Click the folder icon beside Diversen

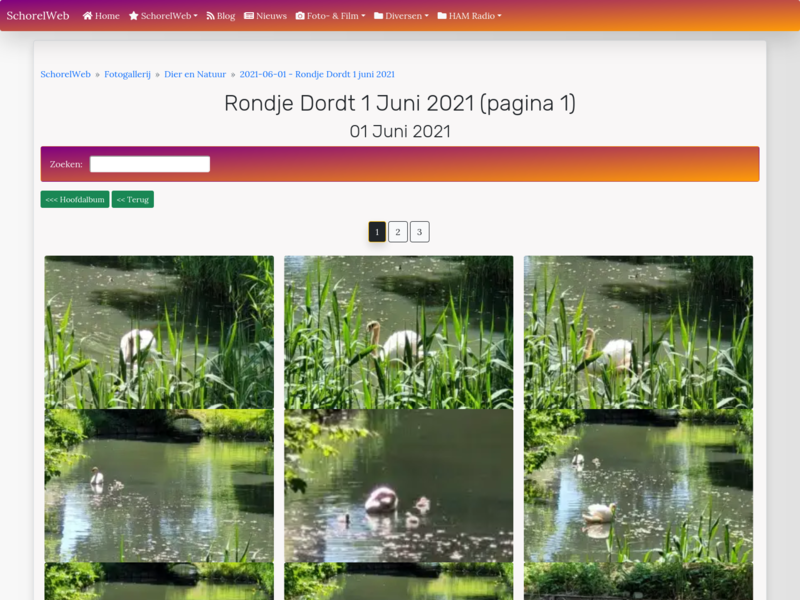pos(379,16)
